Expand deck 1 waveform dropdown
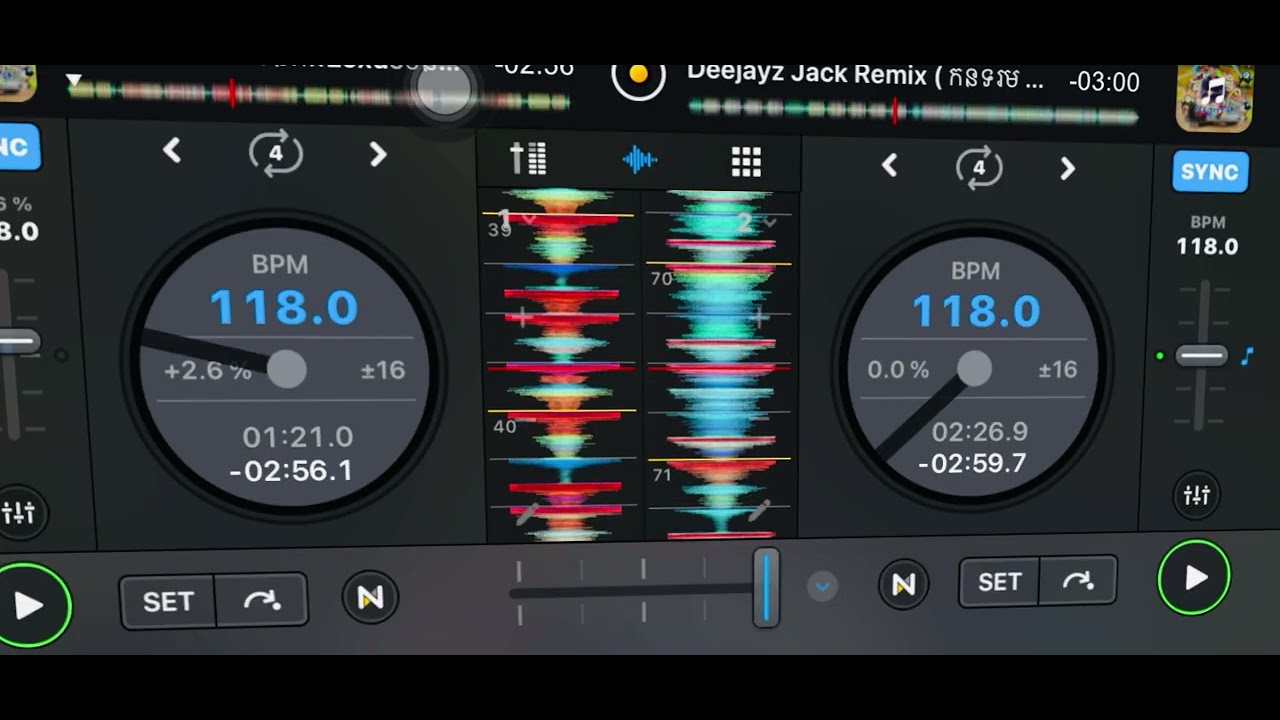 click(530, 219)
